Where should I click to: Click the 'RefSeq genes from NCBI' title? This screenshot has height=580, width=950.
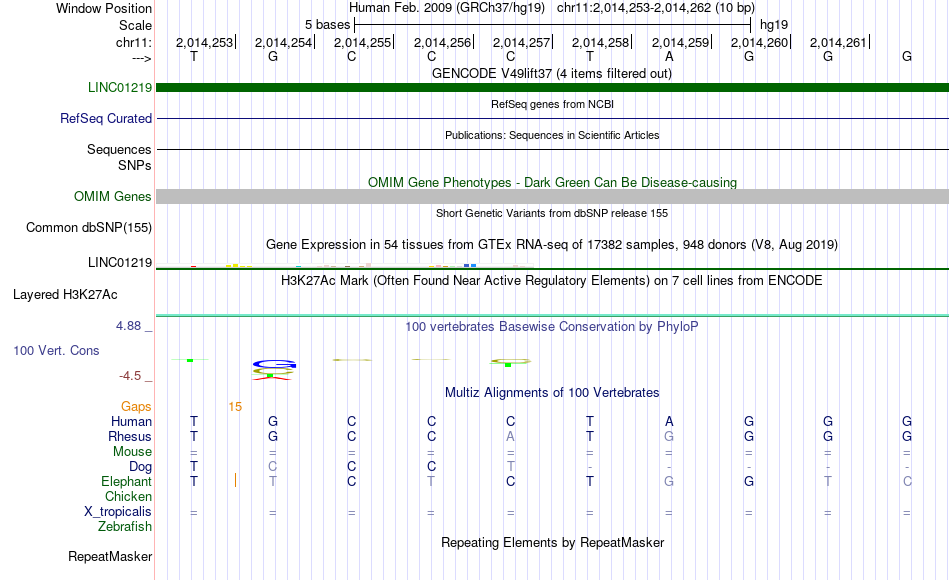click(552, 104)
